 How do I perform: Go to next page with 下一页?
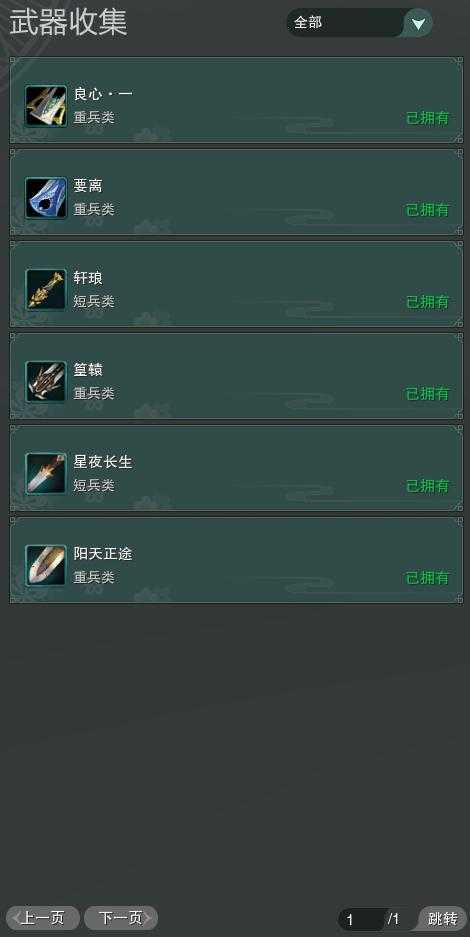coord(121,918)
